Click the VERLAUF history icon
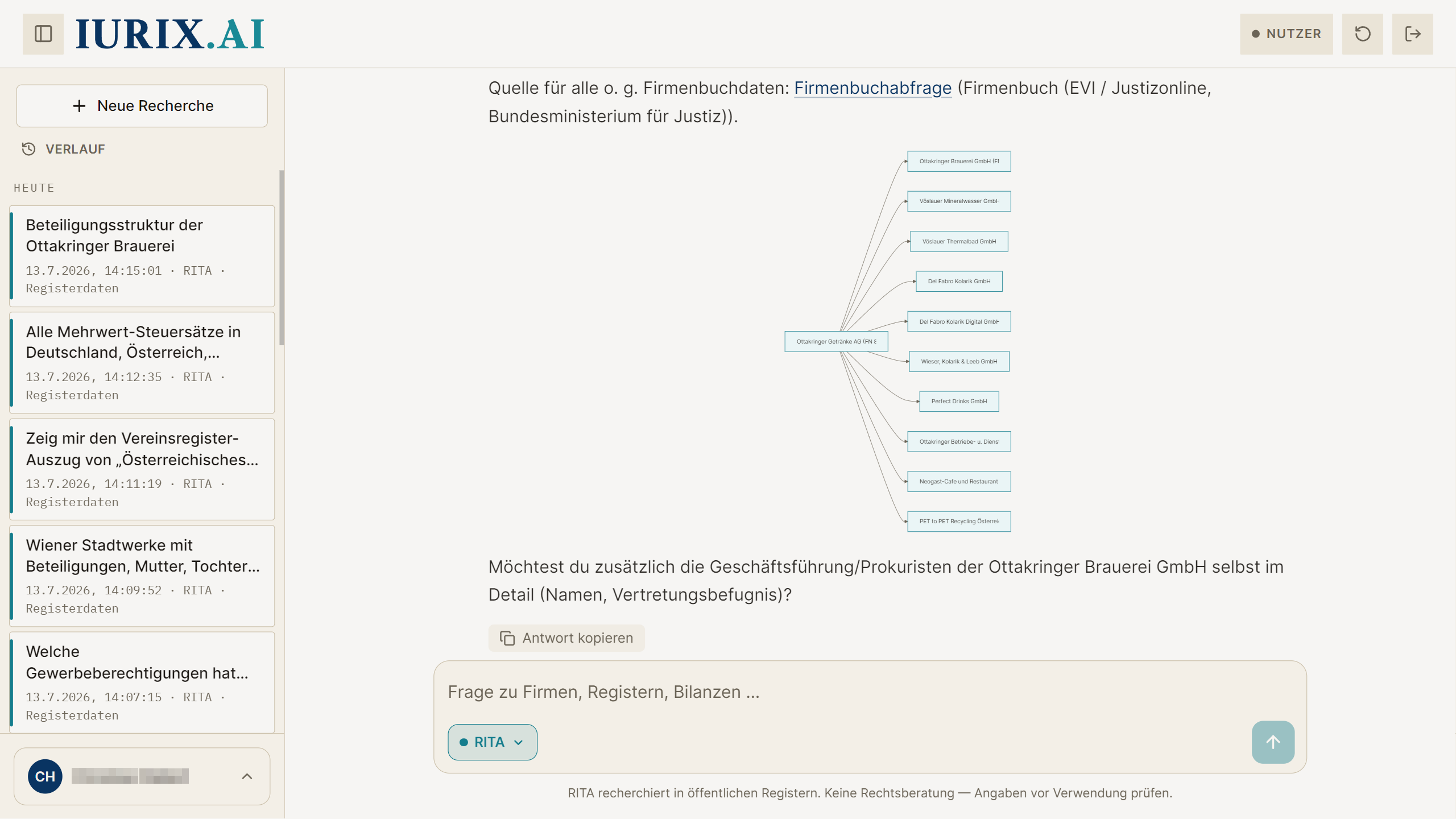 pyautogui.click(x=28, y=149)
